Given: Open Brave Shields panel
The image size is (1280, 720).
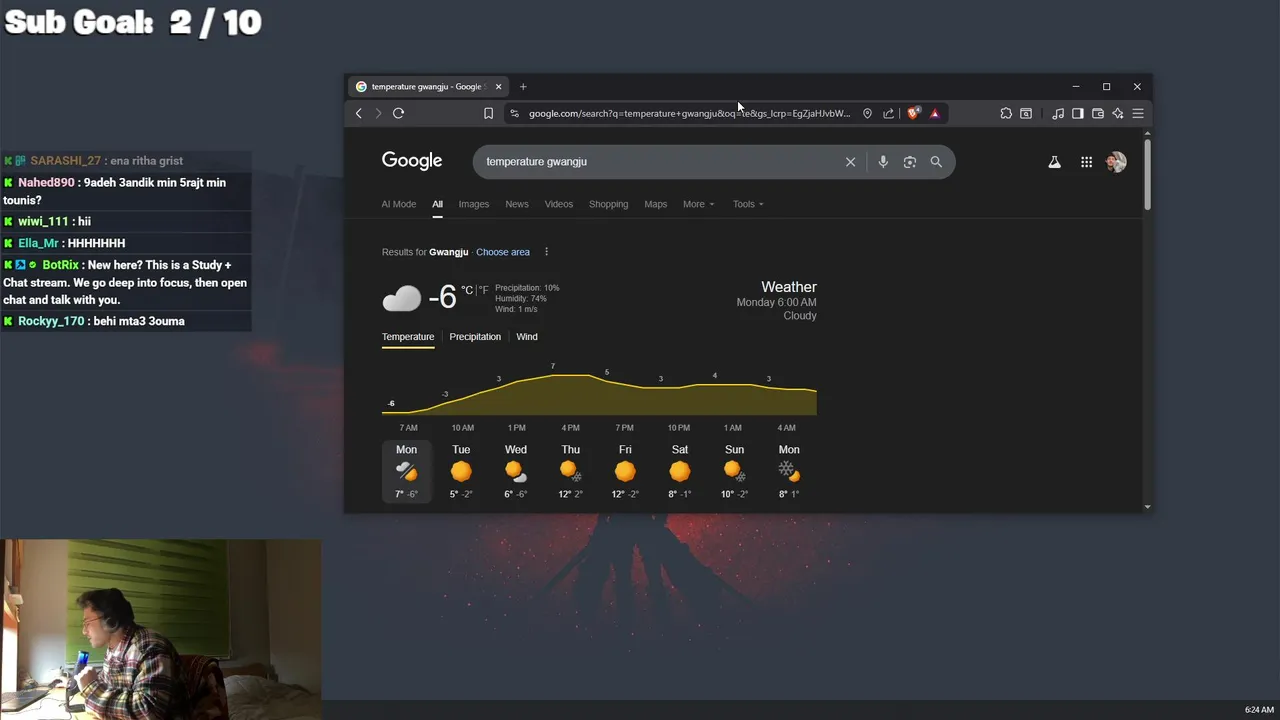Looking at the screenshot, I should point(913,113).
